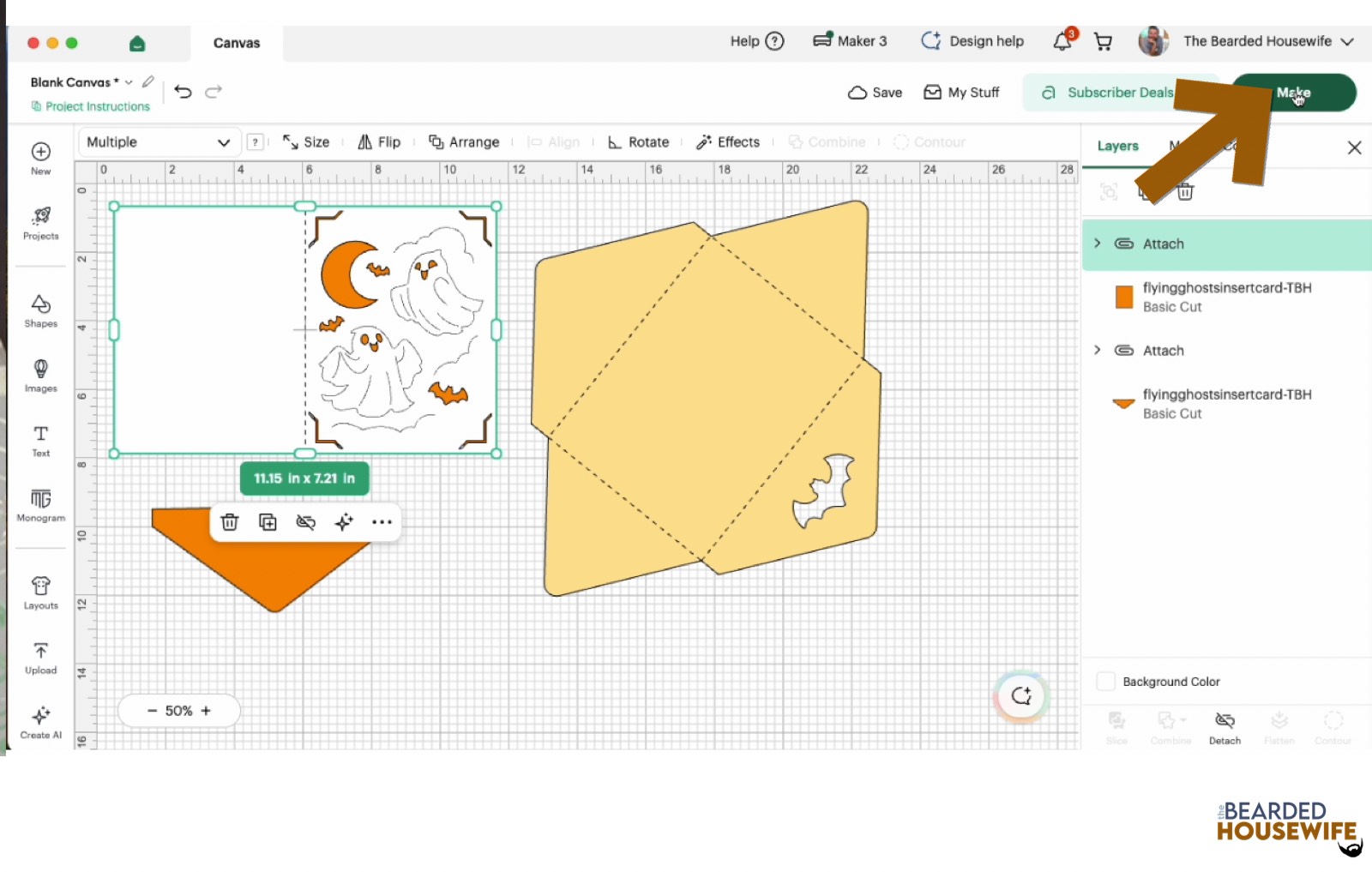Open more options on the floating toolbar
The width and height of the screenshot is (1372, 872).
click(382, 522)
